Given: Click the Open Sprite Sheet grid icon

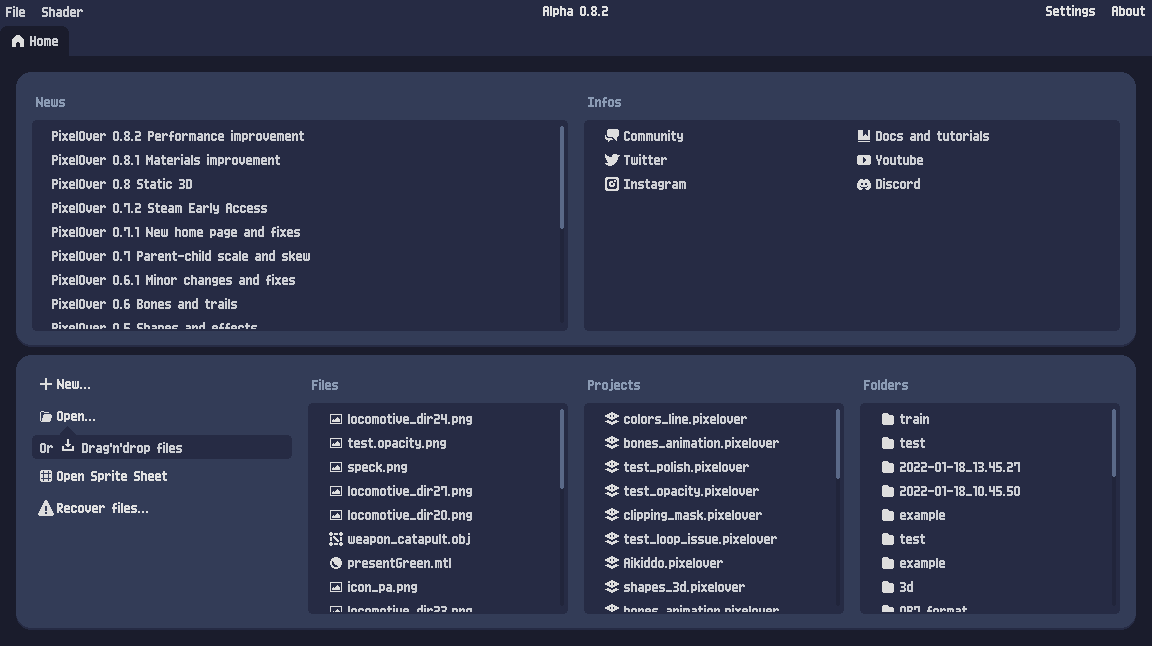Looking at the screenshot, I should (46, 476).
